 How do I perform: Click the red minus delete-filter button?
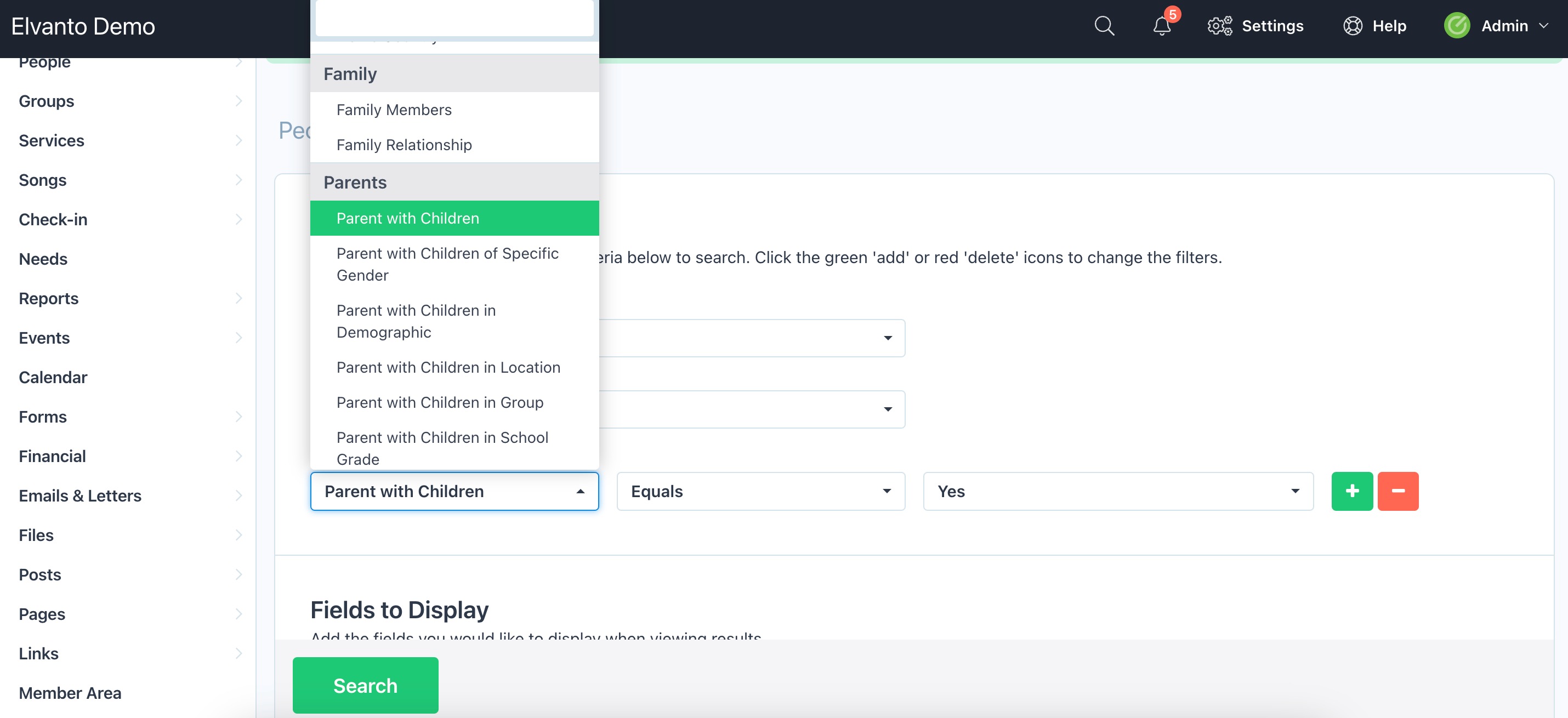coord(1397,491)
